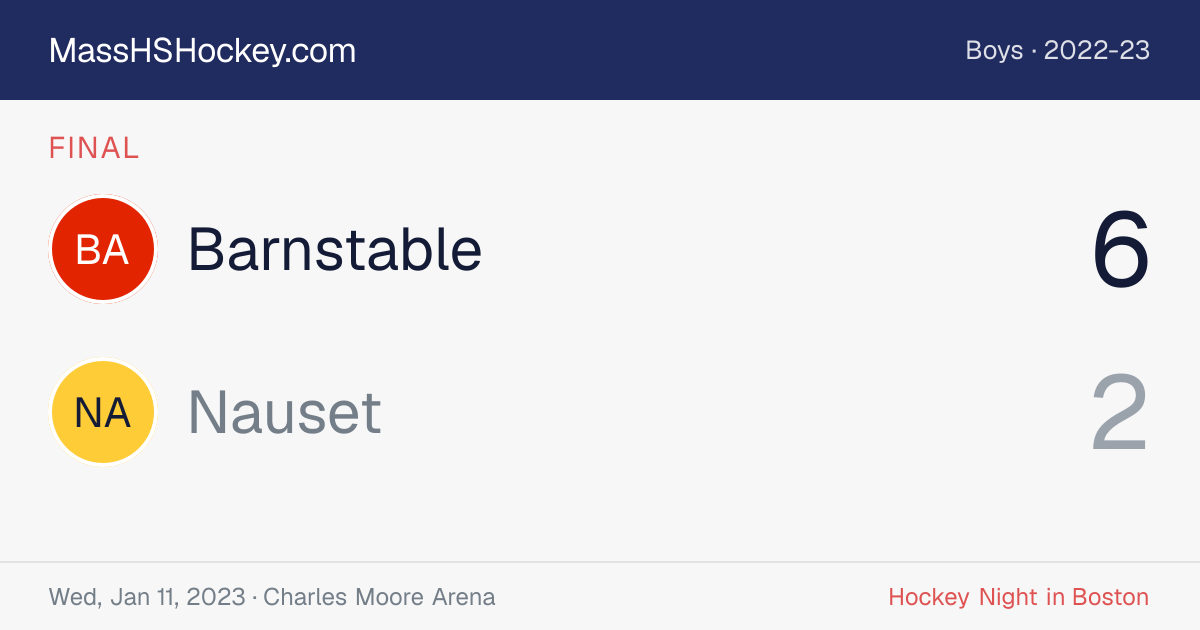Click the red FINAL game status label
1200x630 pixels.
coord(94,148)
